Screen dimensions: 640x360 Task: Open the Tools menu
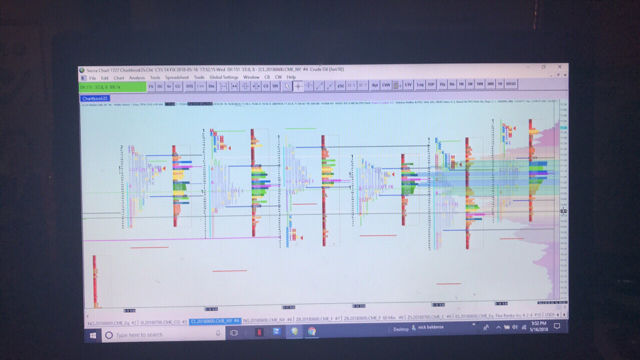[155, 78]
